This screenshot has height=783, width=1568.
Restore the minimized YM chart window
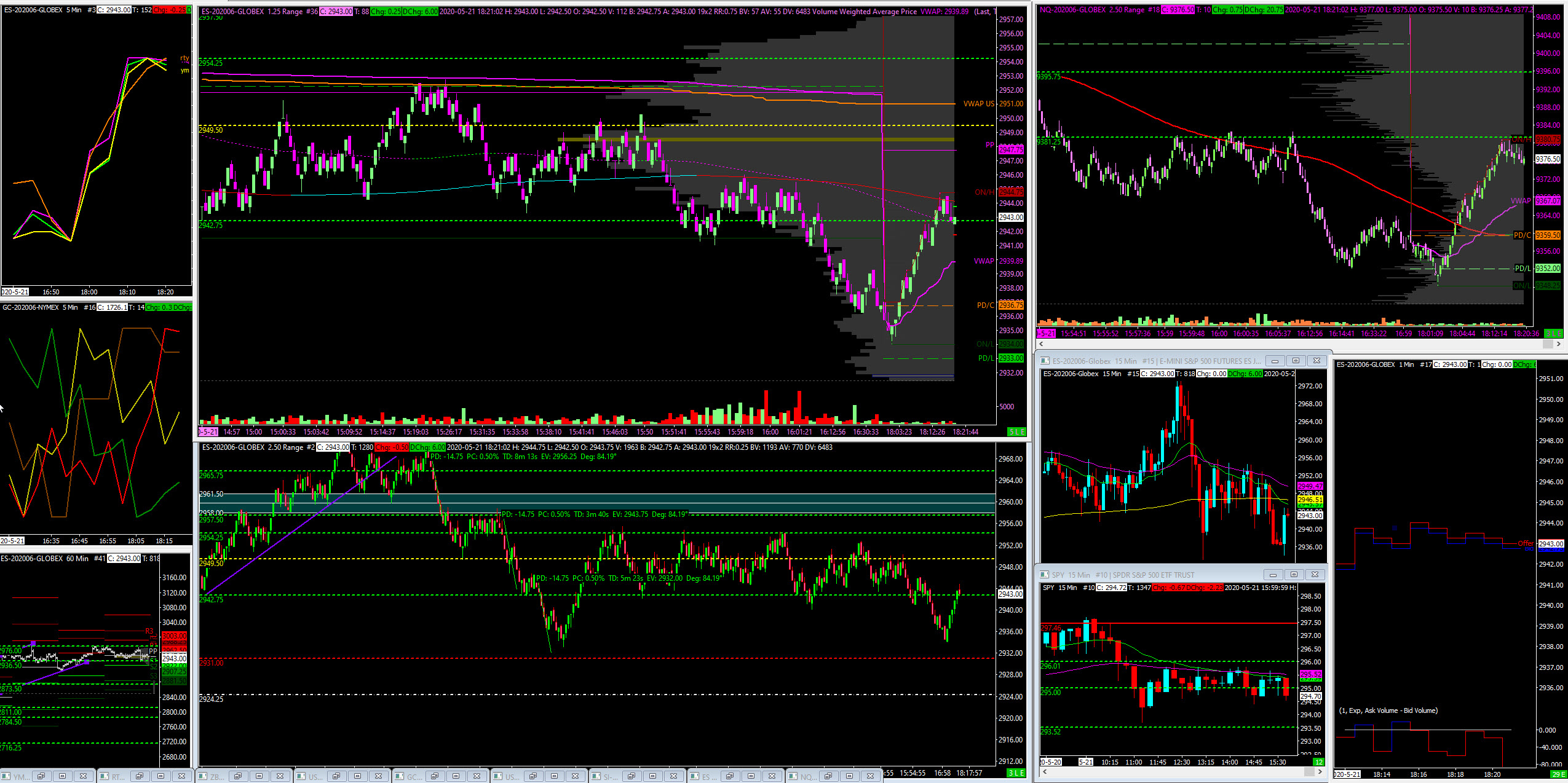tap(41, 776)
